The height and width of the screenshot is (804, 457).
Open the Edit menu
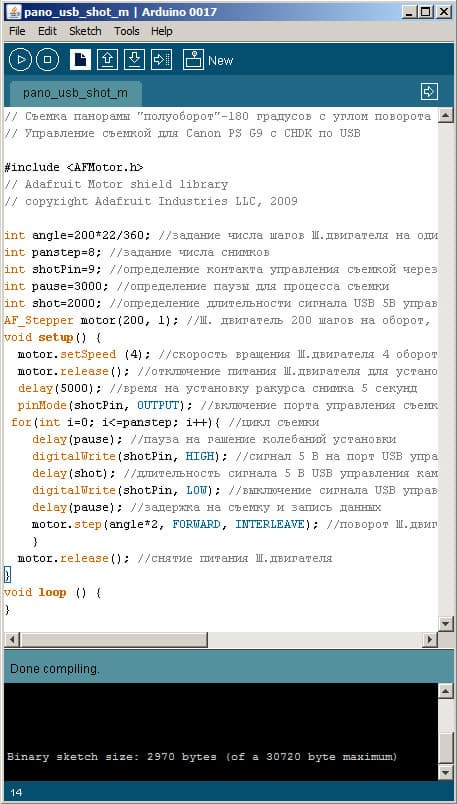[47, 31]
